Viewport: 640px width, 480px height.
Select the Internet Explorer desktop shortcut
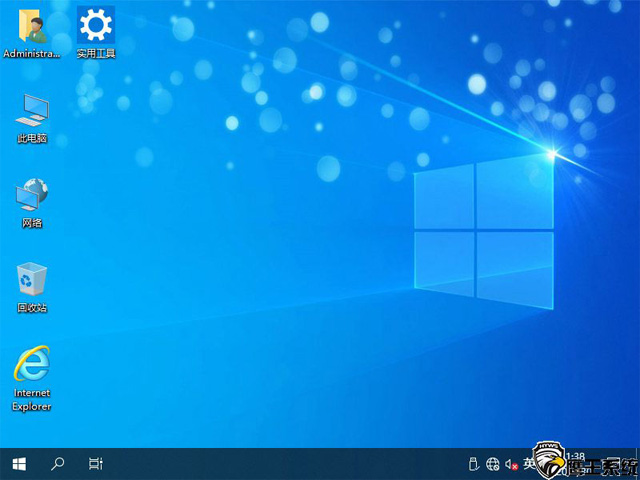pos(32,364)
